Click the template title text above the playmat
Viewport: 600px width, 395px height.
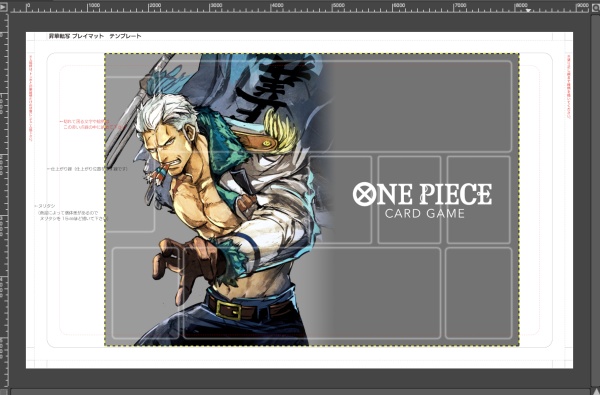coord(95,36)
